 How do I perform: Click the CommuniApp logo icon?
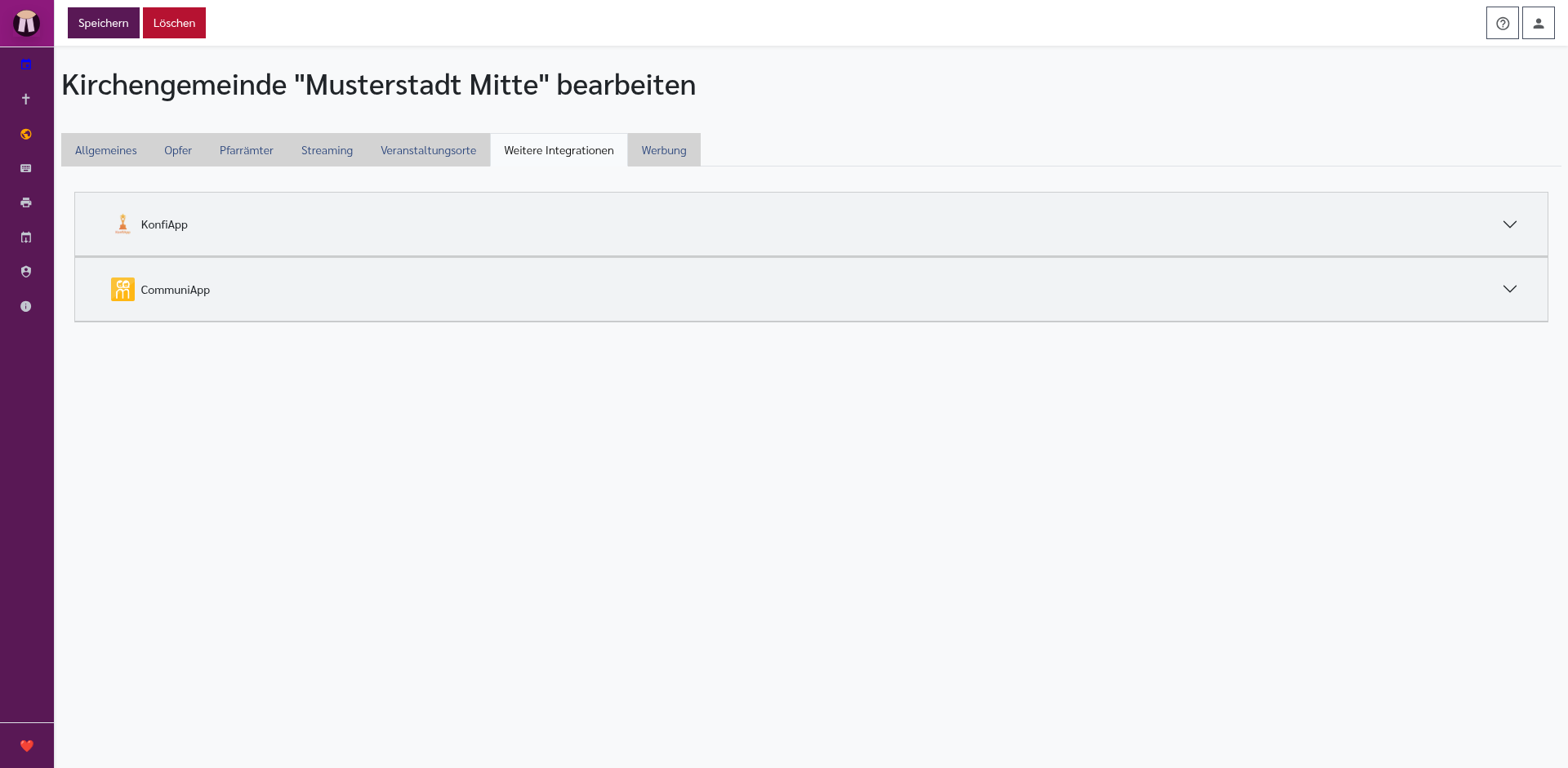click(x=122, y=290)
